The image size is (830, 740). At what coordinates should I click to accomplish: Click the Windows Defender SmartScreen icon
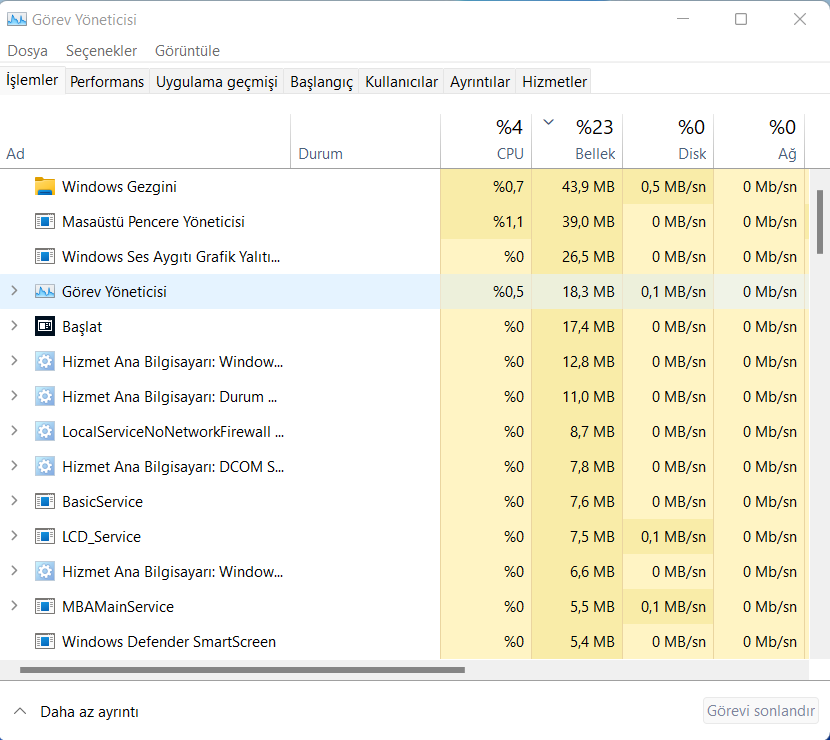tap(44, 642)
